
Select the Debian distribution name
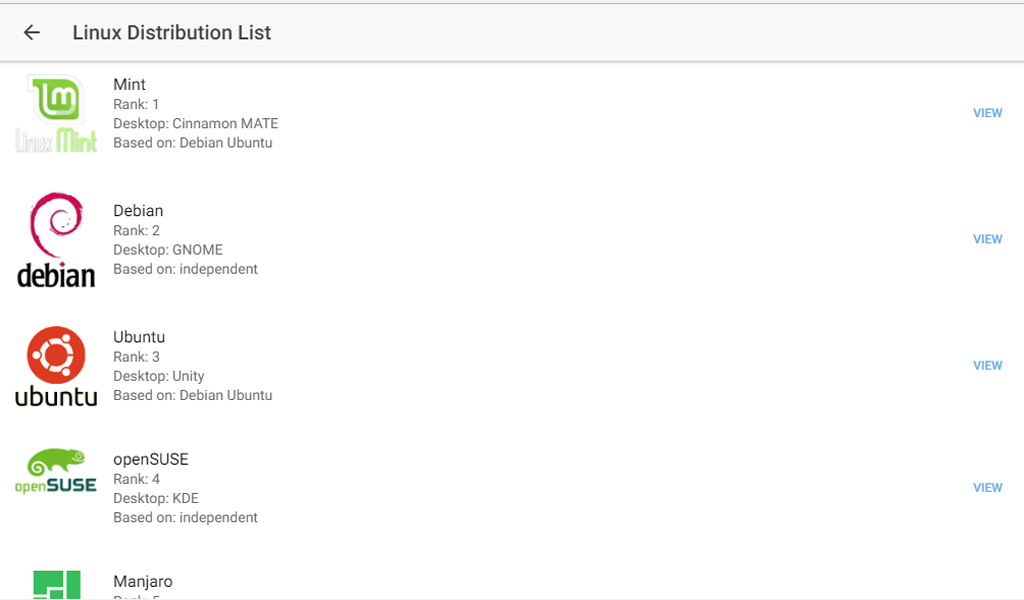pos(138,211)
